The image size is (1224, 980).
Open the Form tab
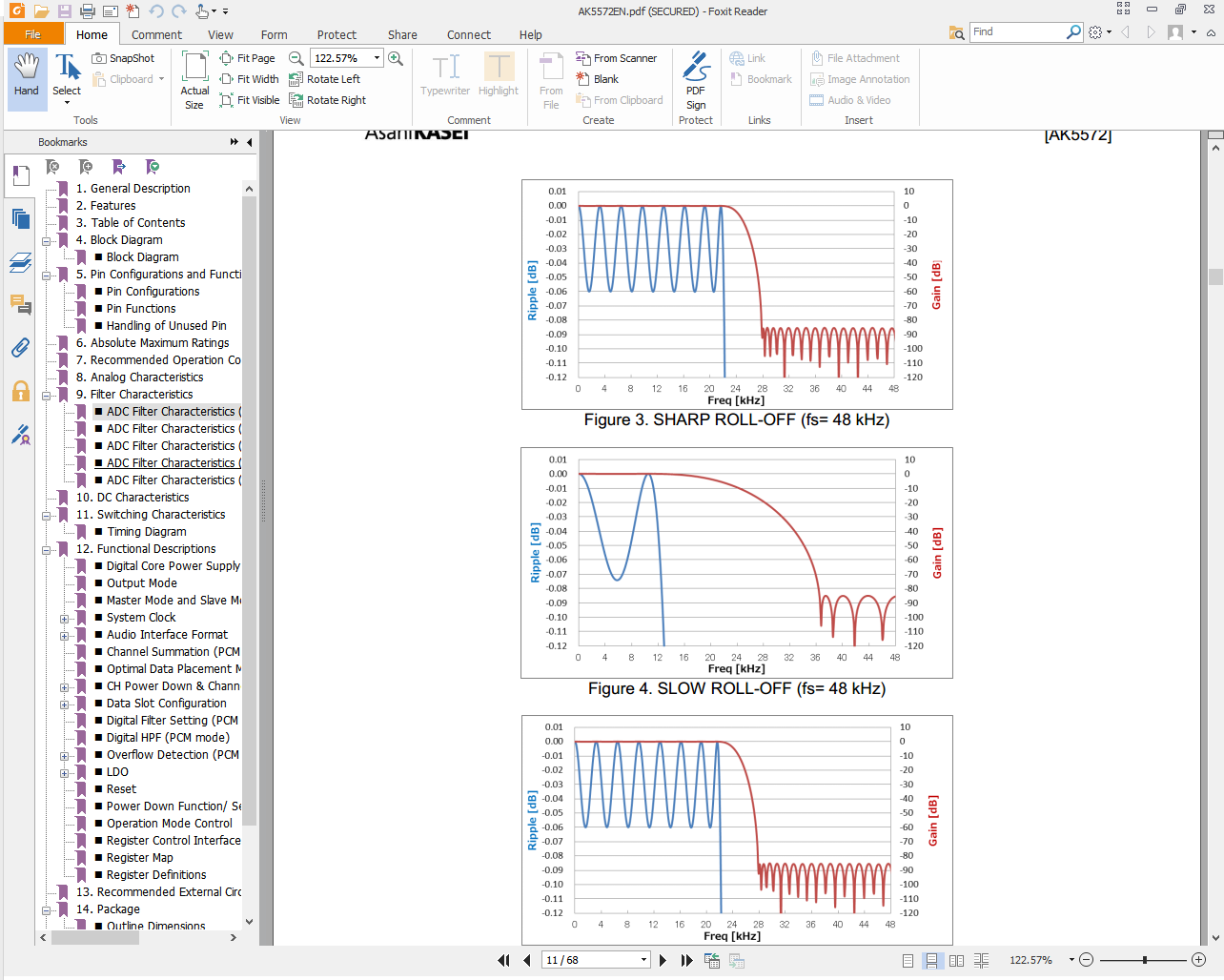[274, 34]
